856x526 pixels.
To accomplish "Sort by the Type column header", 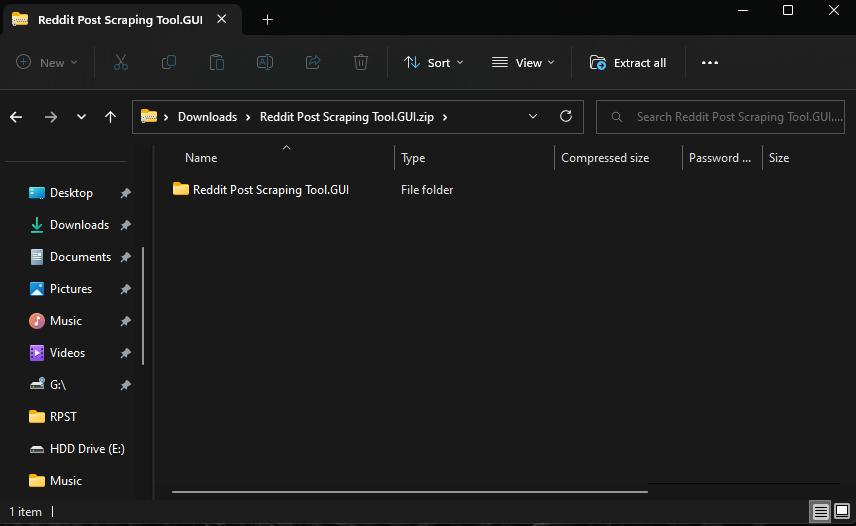I will click(x=413, y=158).
